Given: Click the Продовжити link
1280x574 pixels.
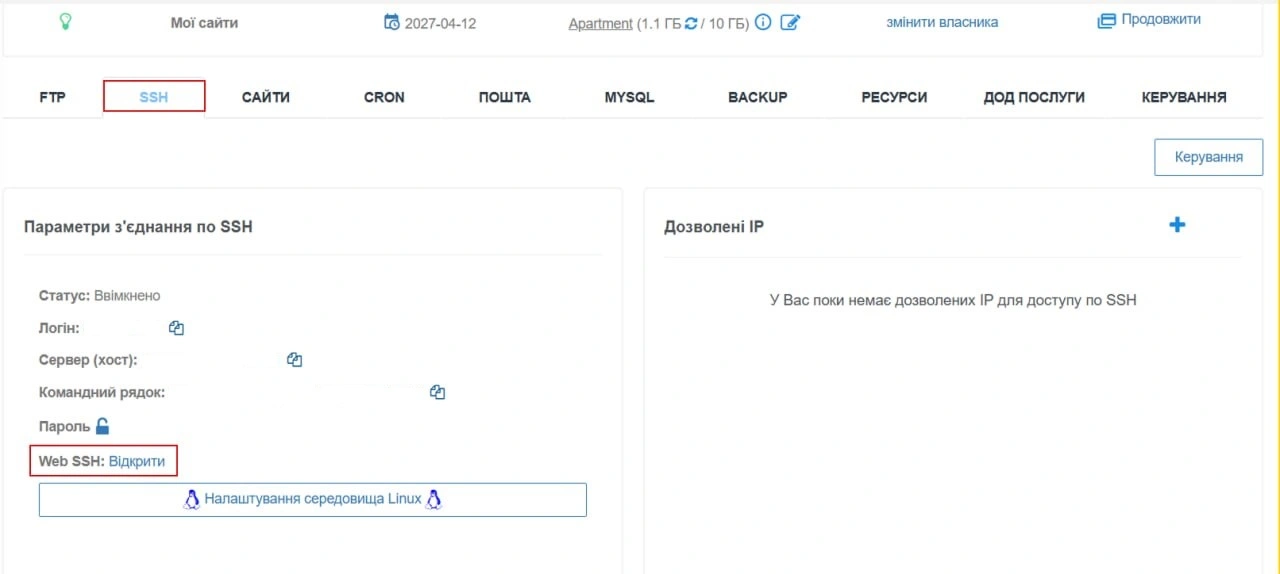Looking at the screenshot, I should 1161,19.
